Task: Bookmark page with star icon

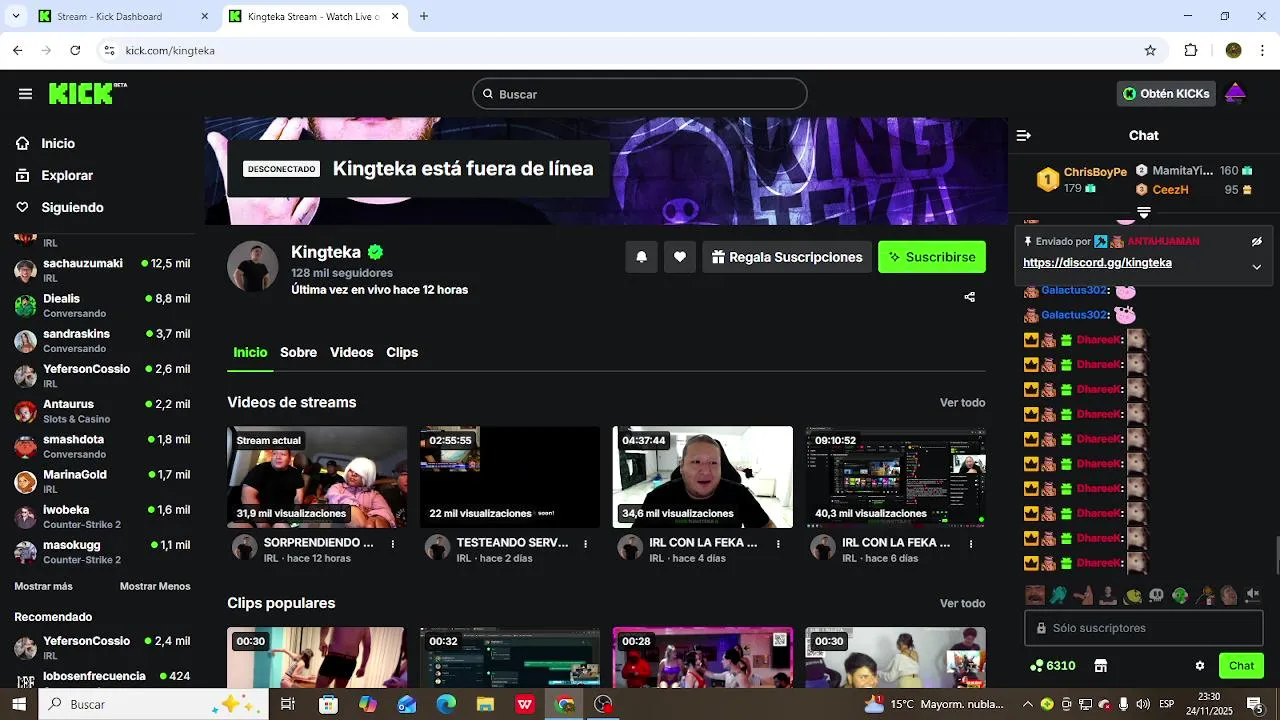Action: pyautogui.click(x=1150, y=50)
